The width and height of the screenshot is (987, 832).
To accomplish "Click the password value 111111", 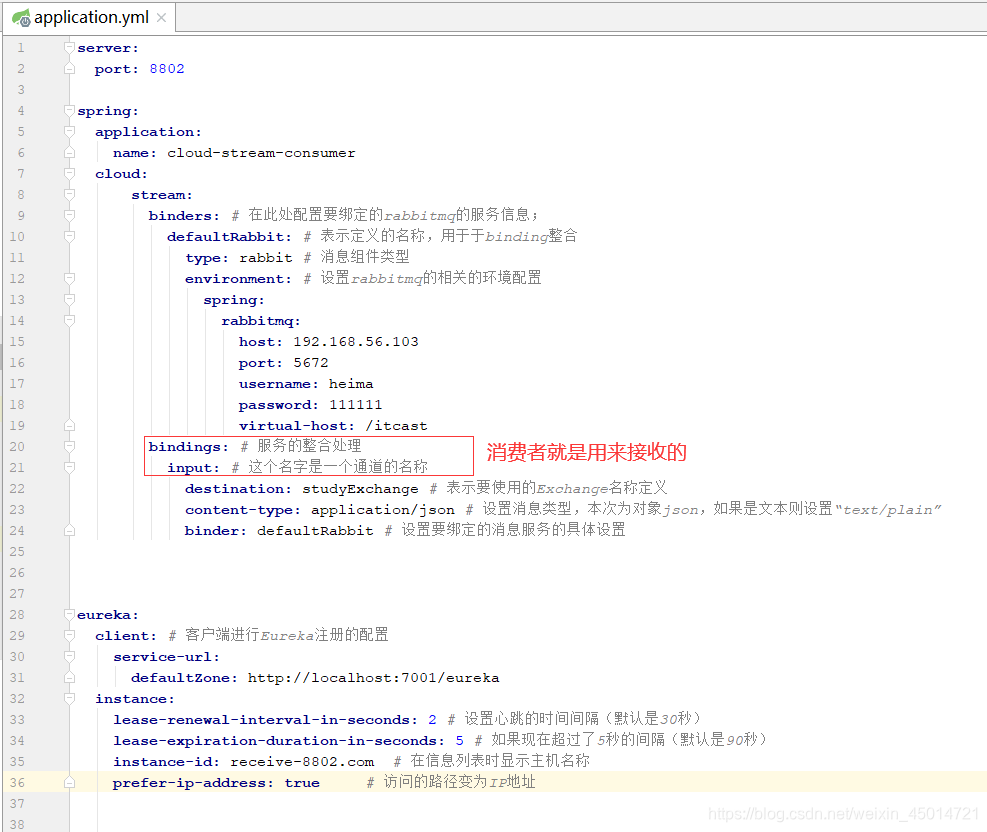I will point(356,405).
